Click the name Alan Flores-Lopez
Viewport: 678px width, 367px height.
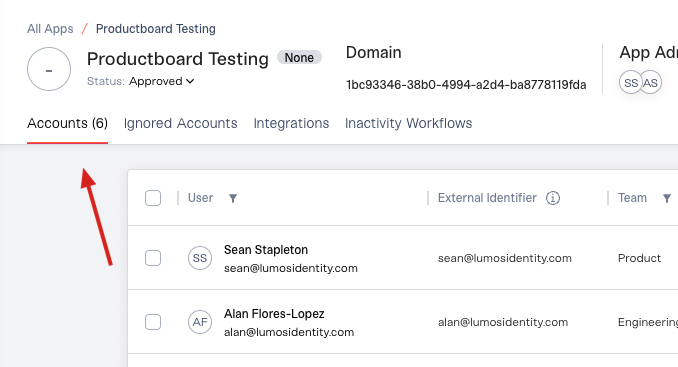[x=274, y=314]
